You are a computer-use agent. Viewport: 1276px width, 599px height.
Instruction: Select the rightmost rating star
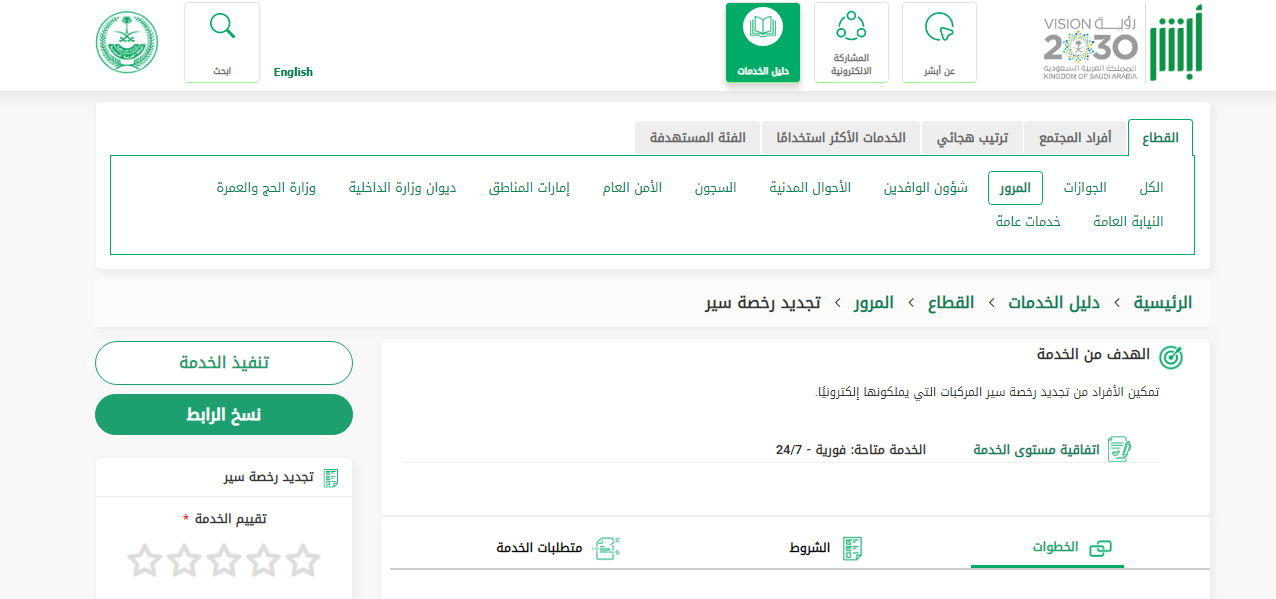click(x=303, y=561)
